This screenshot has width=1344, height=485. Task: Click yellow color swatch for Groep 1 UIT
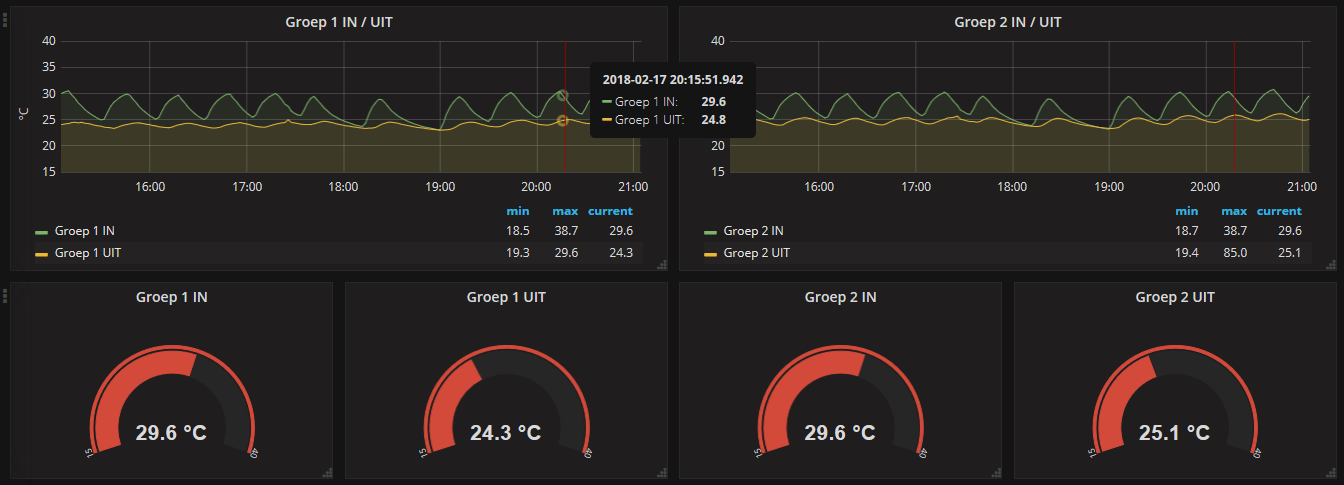tap(41, 254)
